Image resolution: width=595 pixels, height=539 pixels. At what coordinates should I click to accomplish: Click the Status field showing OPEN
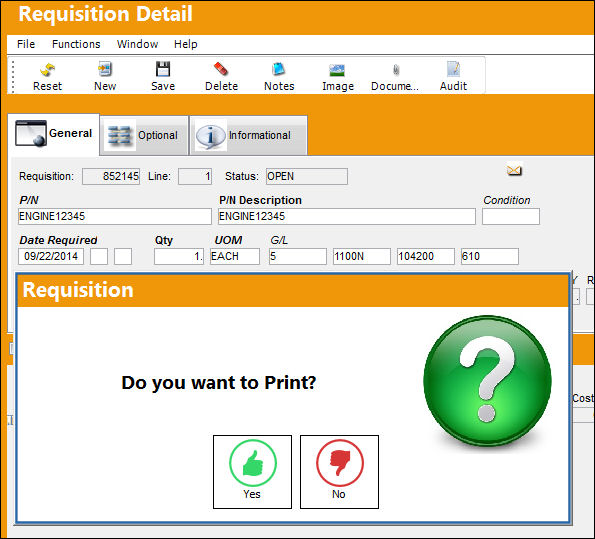point(307,177)
